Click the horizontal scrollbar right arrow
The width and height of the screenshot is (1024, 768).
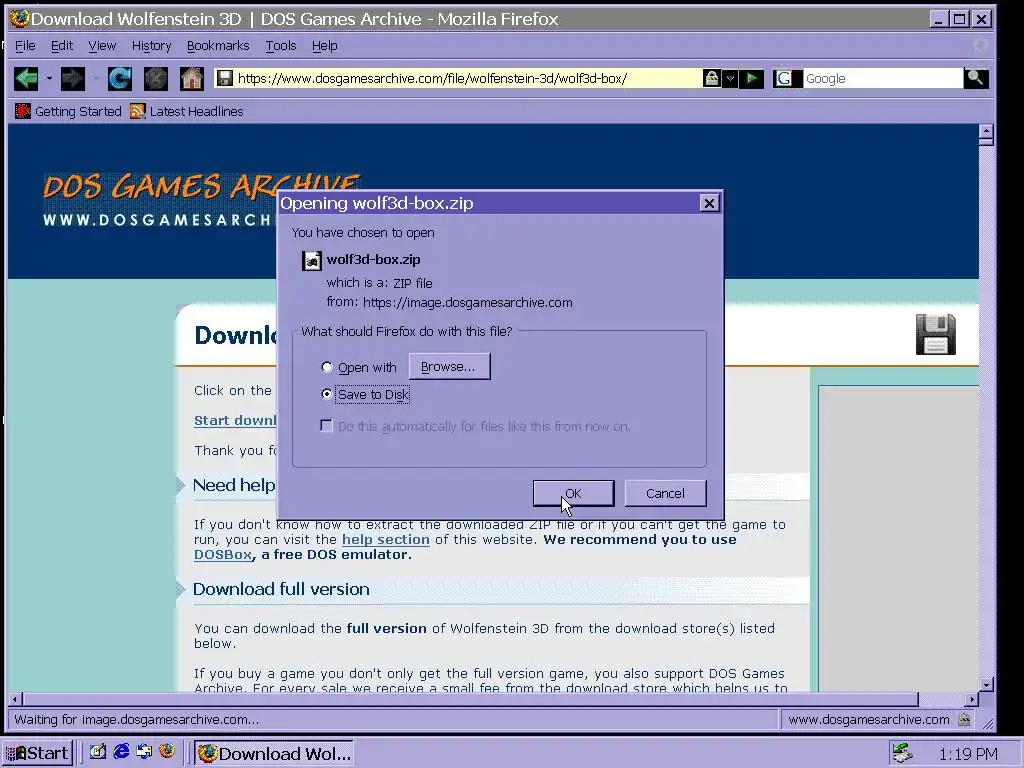tap(972, 699)
